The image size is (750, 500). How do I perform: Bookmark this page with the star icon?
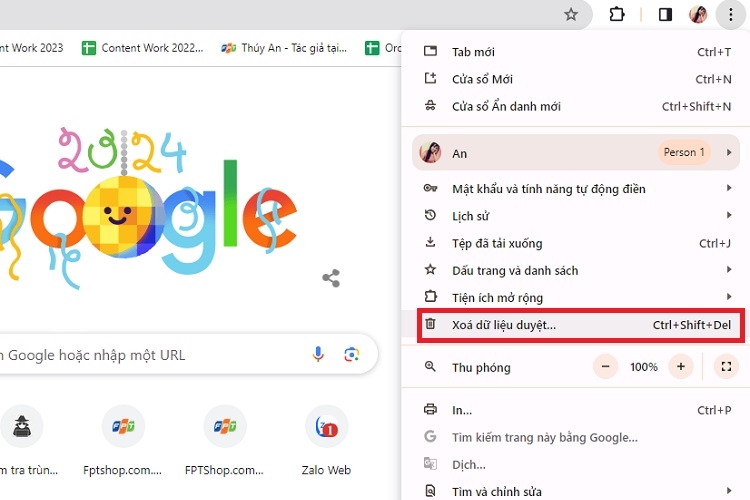pos(571,14)
